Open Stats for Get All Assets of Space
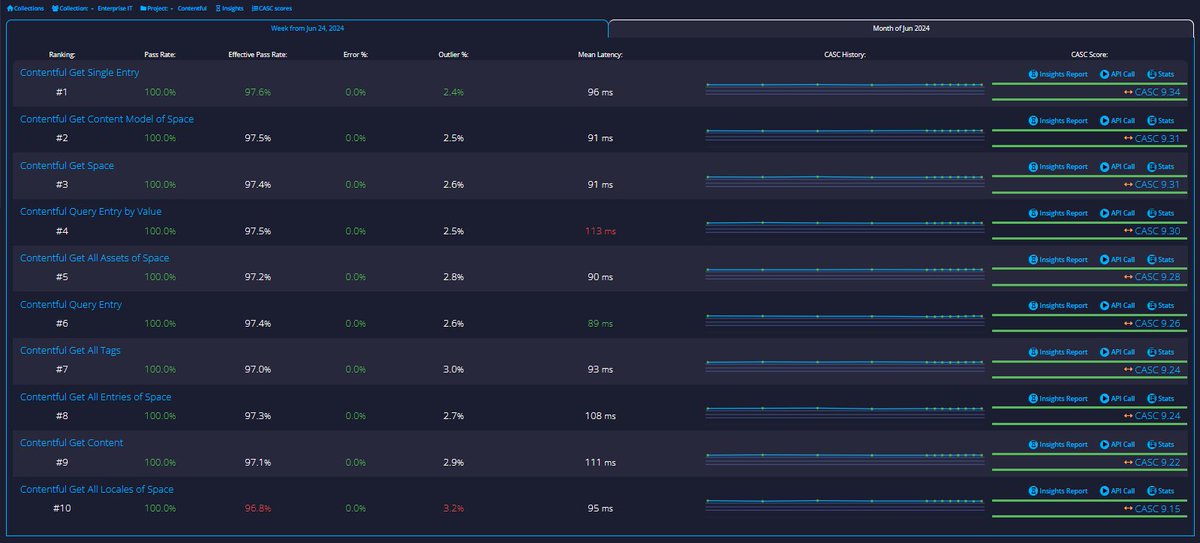Image resolution: width=1200 pixels, height=543 pixels. pos(1160,259)
